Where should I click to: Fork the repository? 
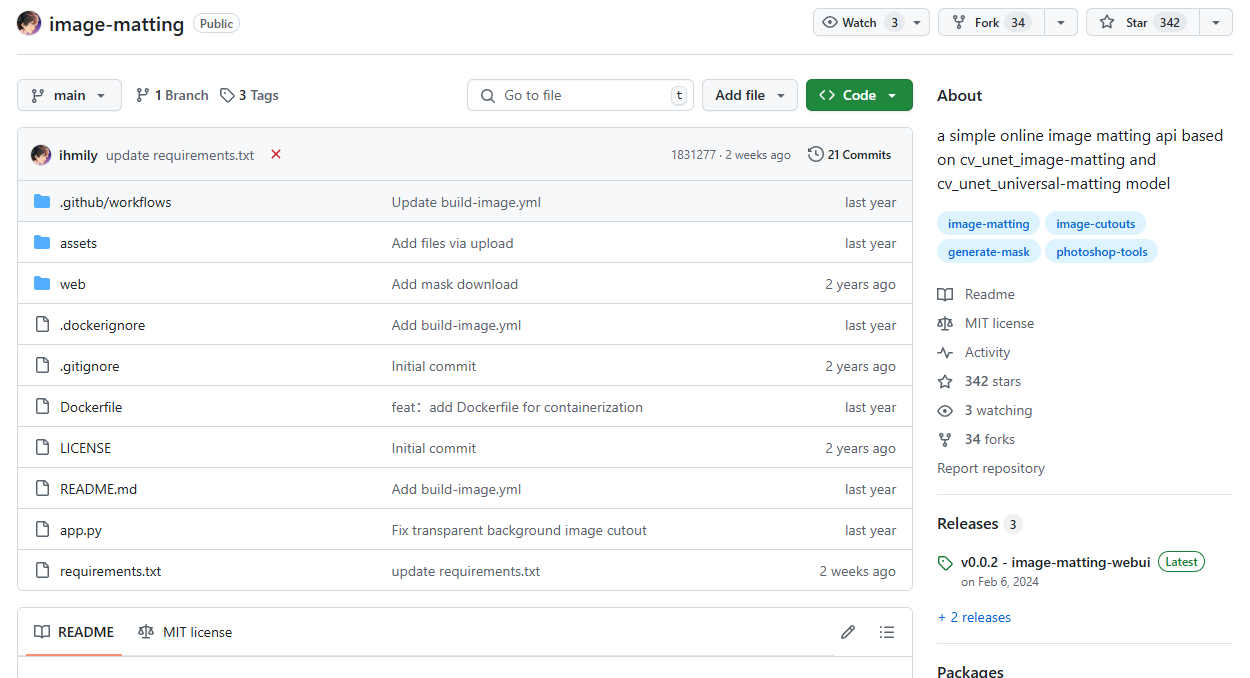991,22
